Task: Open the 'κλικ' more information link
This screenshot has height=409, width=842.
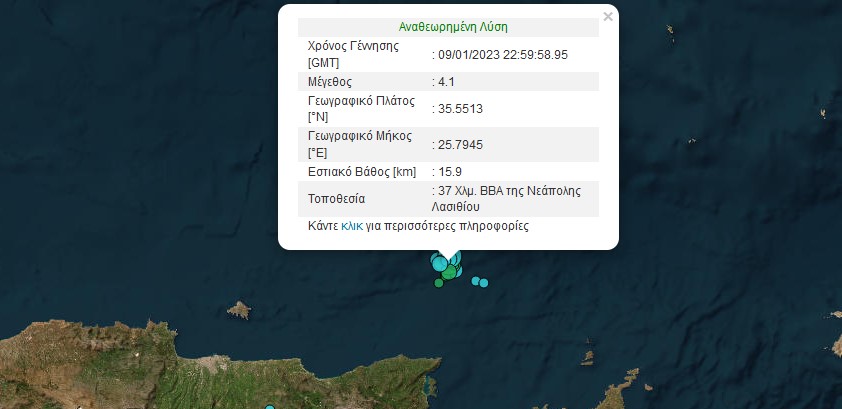Action: click(x=352, y=227)
